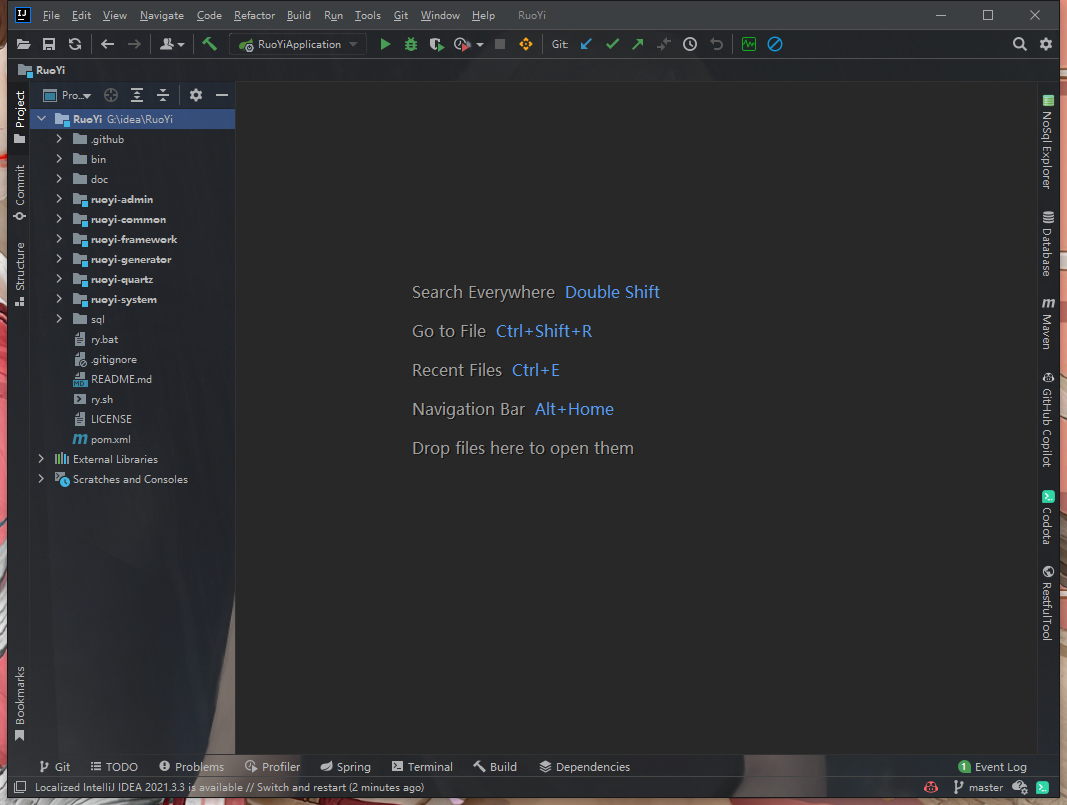The height and width of the screenshot is (805, 1067).
Task: Run RuoYiApplication with the green play icon
Action: (385, 44)
